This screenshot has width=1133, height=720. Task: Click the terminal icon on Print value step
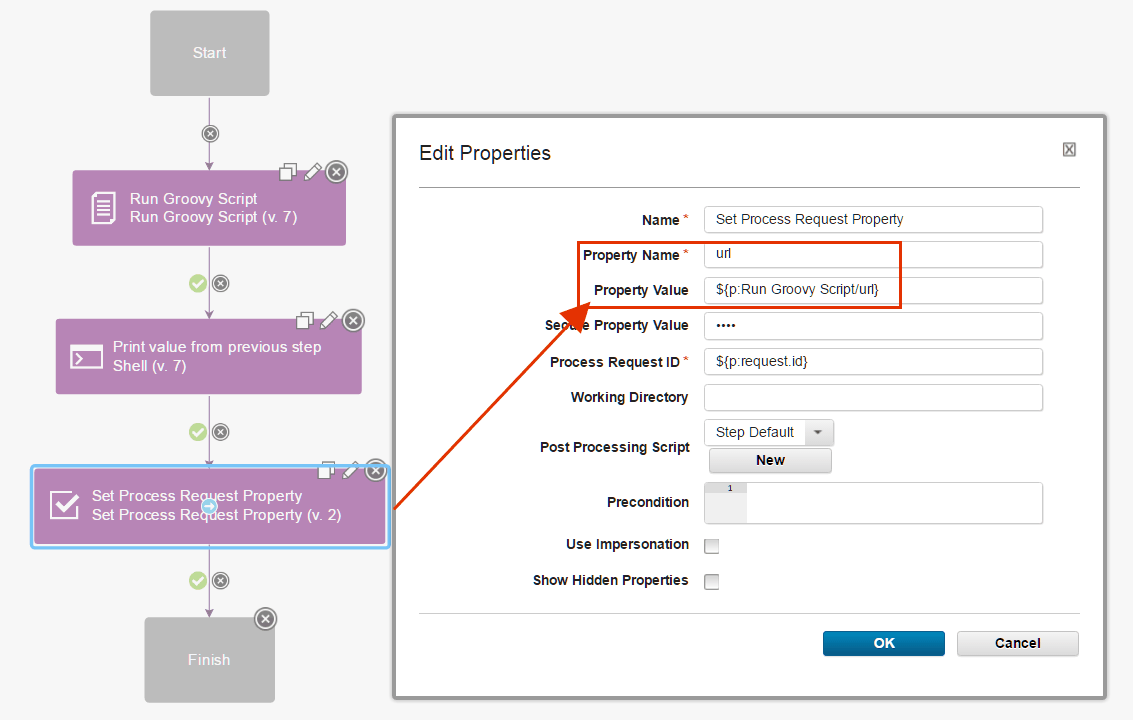tap(86, 356)
